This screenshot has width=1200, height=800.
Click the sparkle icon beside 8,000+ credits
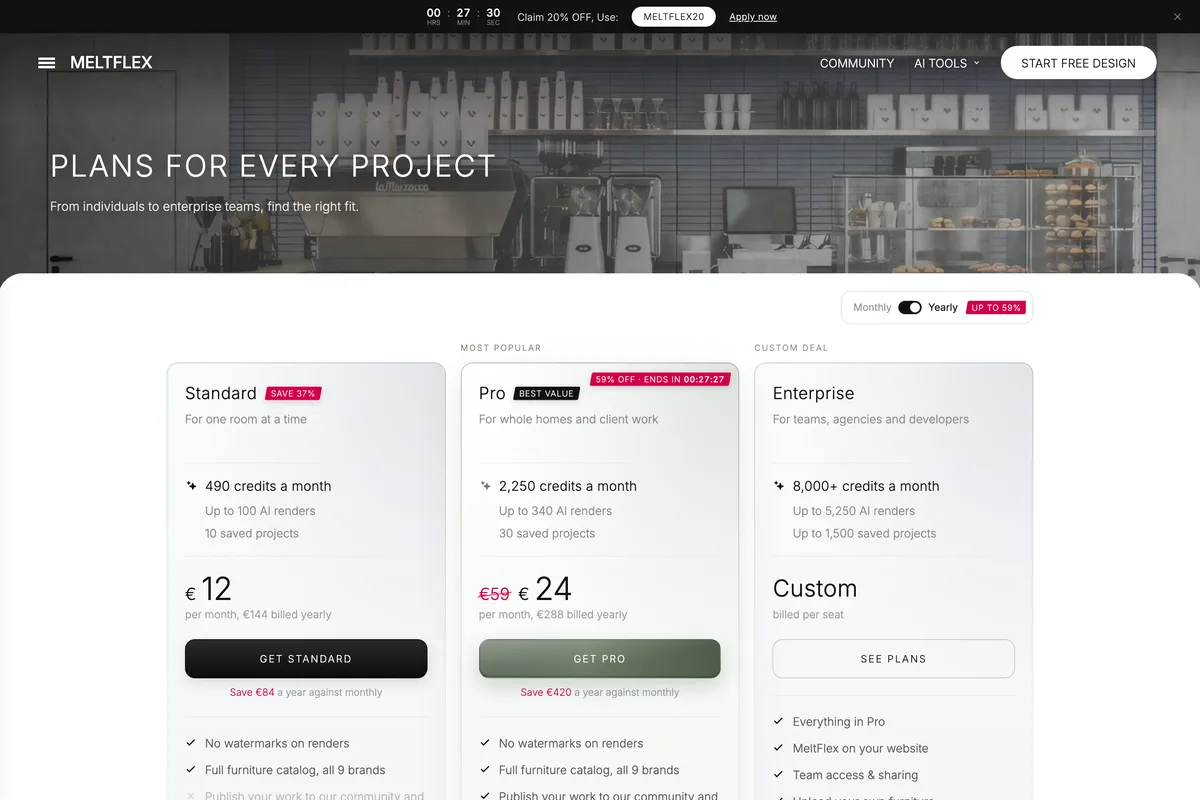pos(779,486)
